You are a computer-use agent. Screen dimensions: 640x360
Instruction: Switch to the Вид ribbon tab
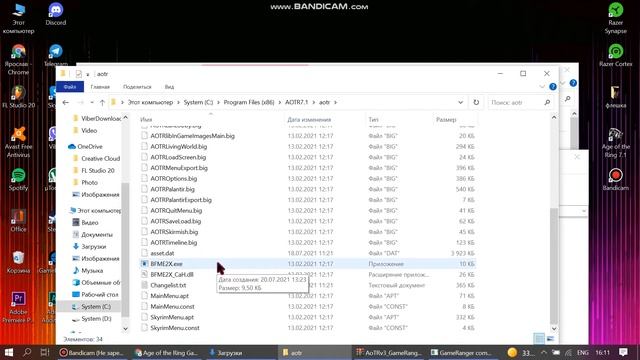[x=169, y=87]
